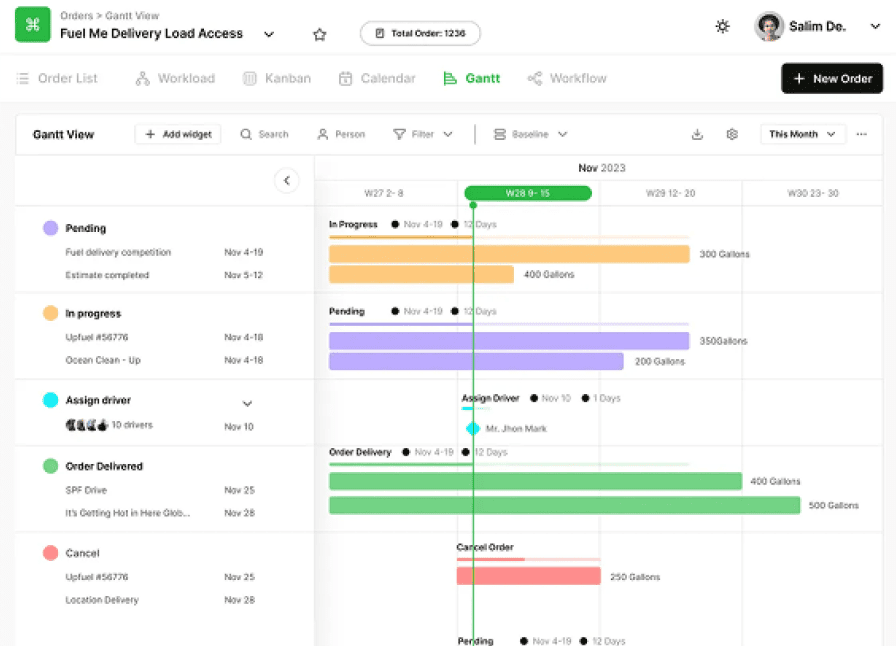Open Gantt view settings gear
The image size is (896, 646).
pos(732,134)
